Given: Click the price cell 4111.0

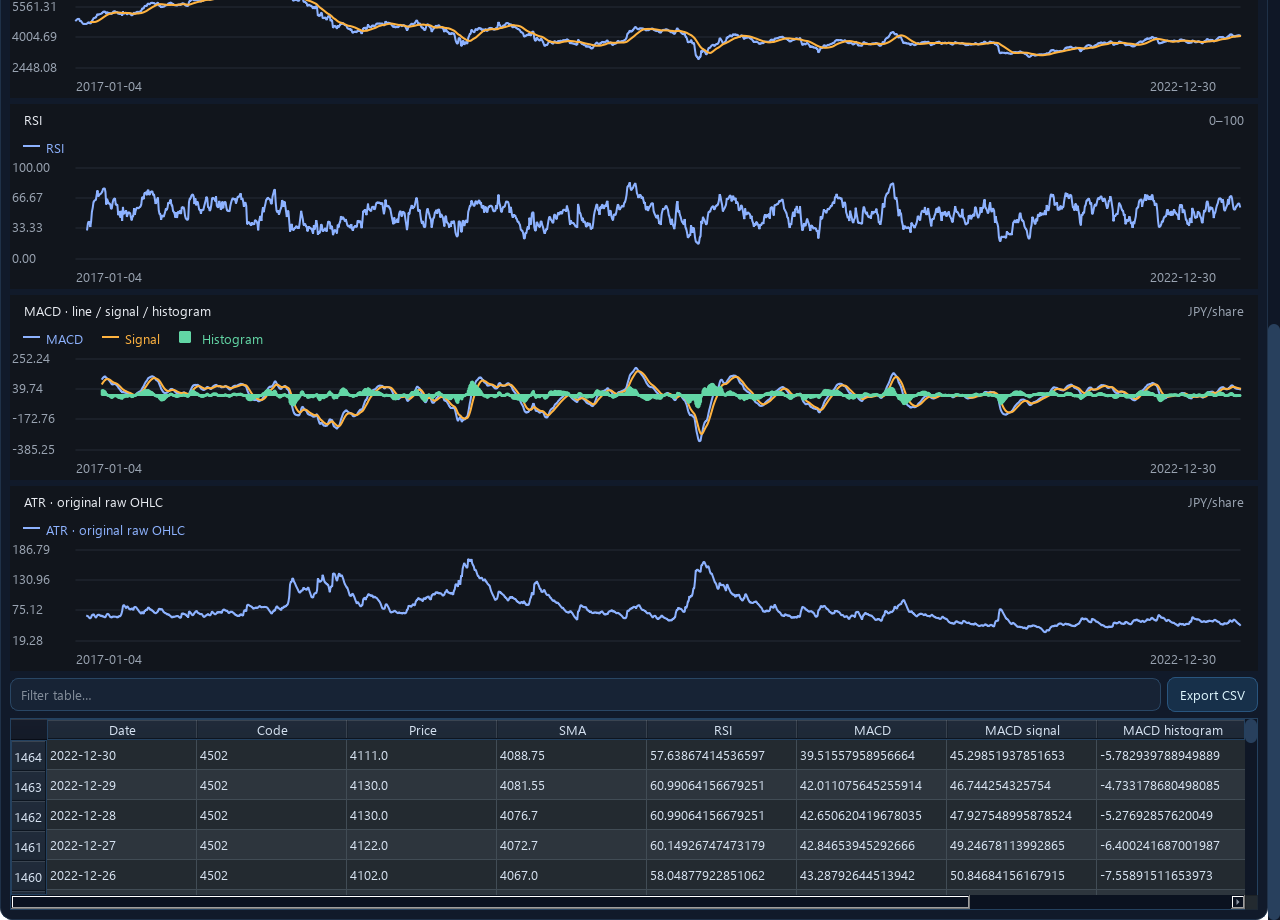Looking at the screenshot, I should (x=422, y=755).
